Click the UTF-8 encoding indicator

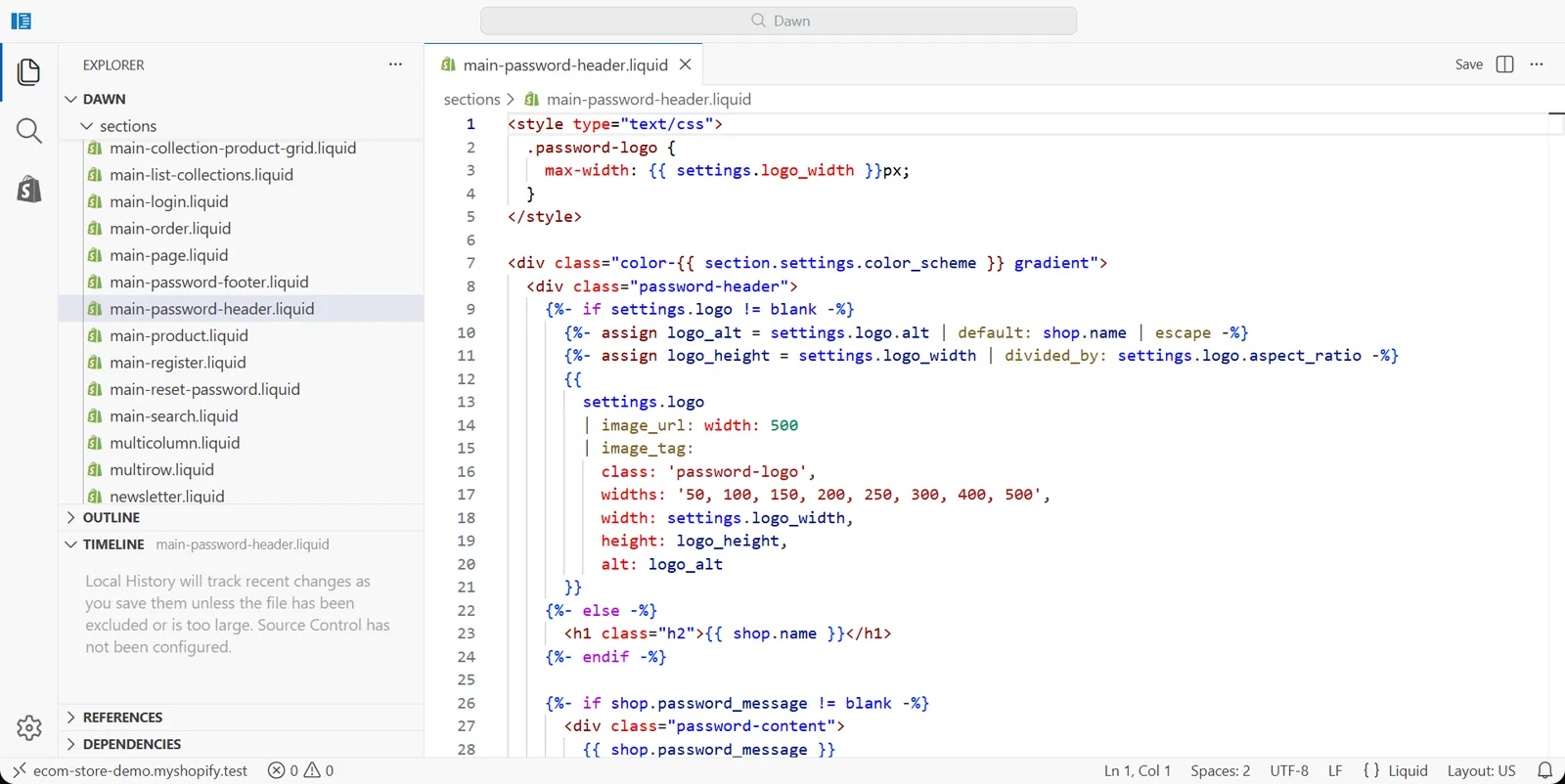pyautogui.click(x=1289, y=770)
